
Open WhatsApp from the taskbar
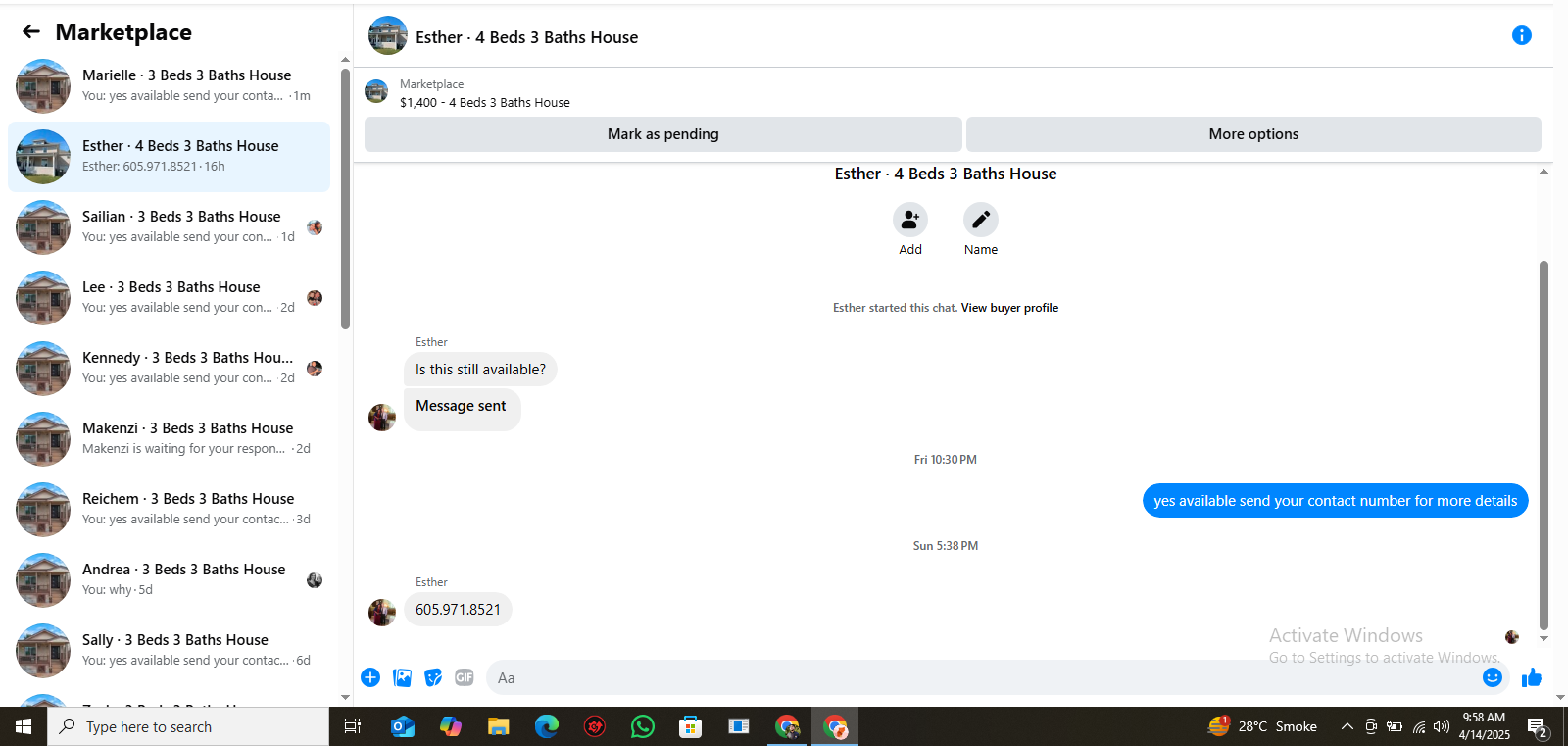(x=643, y=726)
